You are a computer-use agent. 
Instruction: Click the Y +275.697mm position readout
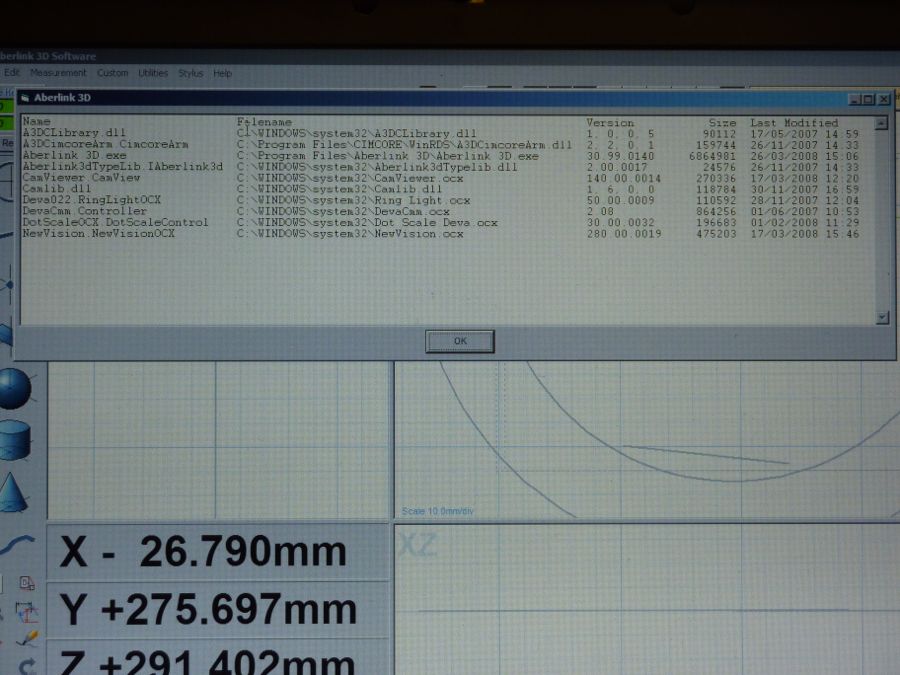(218, 610)
